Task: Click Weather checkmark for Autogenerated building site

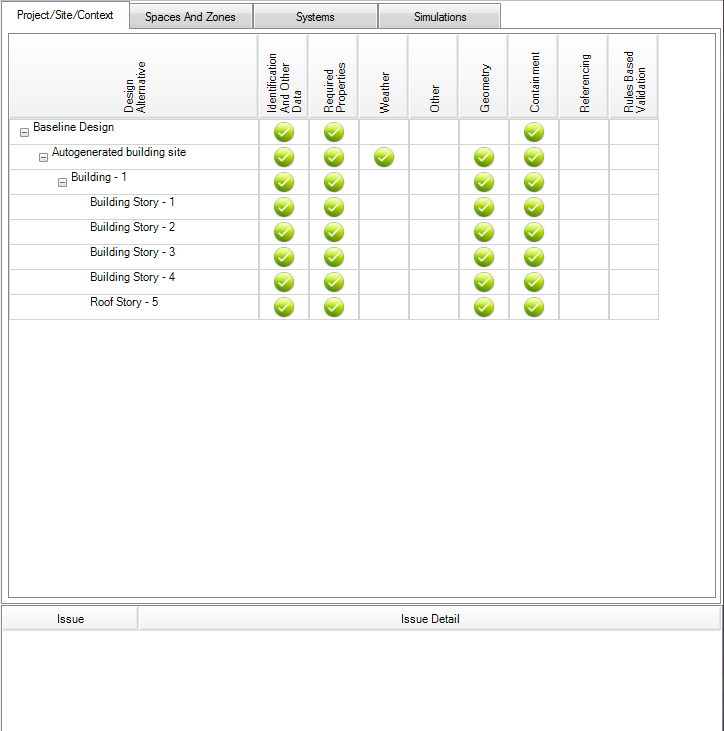Action: tap(384, 157)
